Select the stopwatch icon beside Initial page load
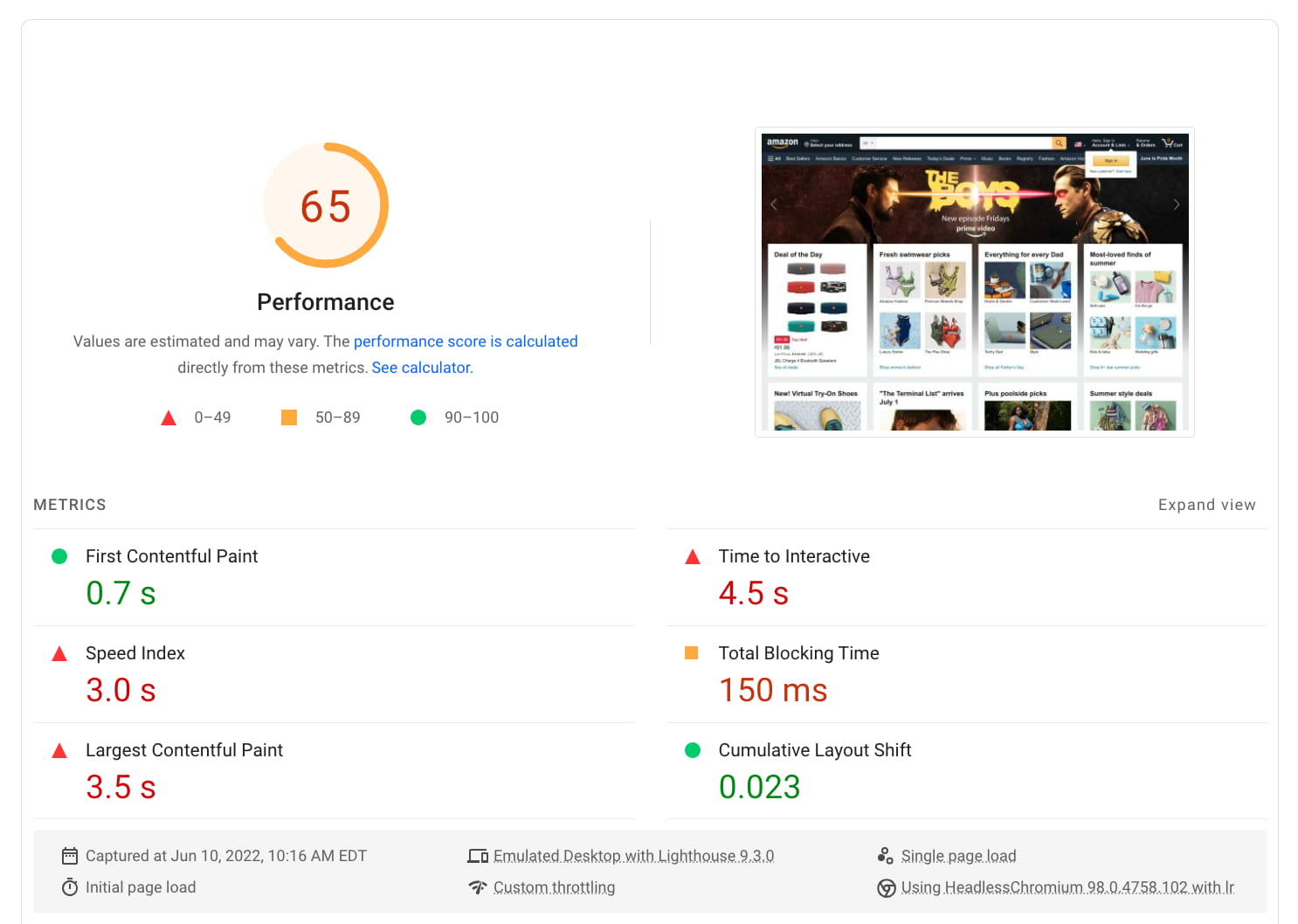The width and height of the screenshot is (1298, 924). [70, 886]
